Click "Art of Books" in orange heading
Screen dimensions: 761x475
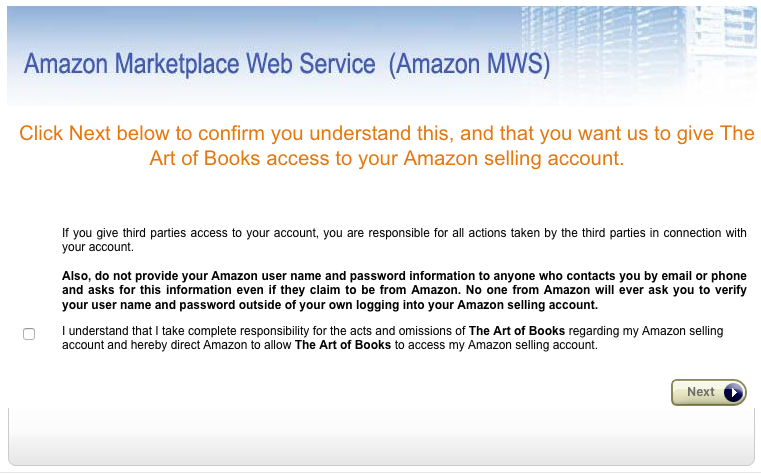(x=205, y=159)
